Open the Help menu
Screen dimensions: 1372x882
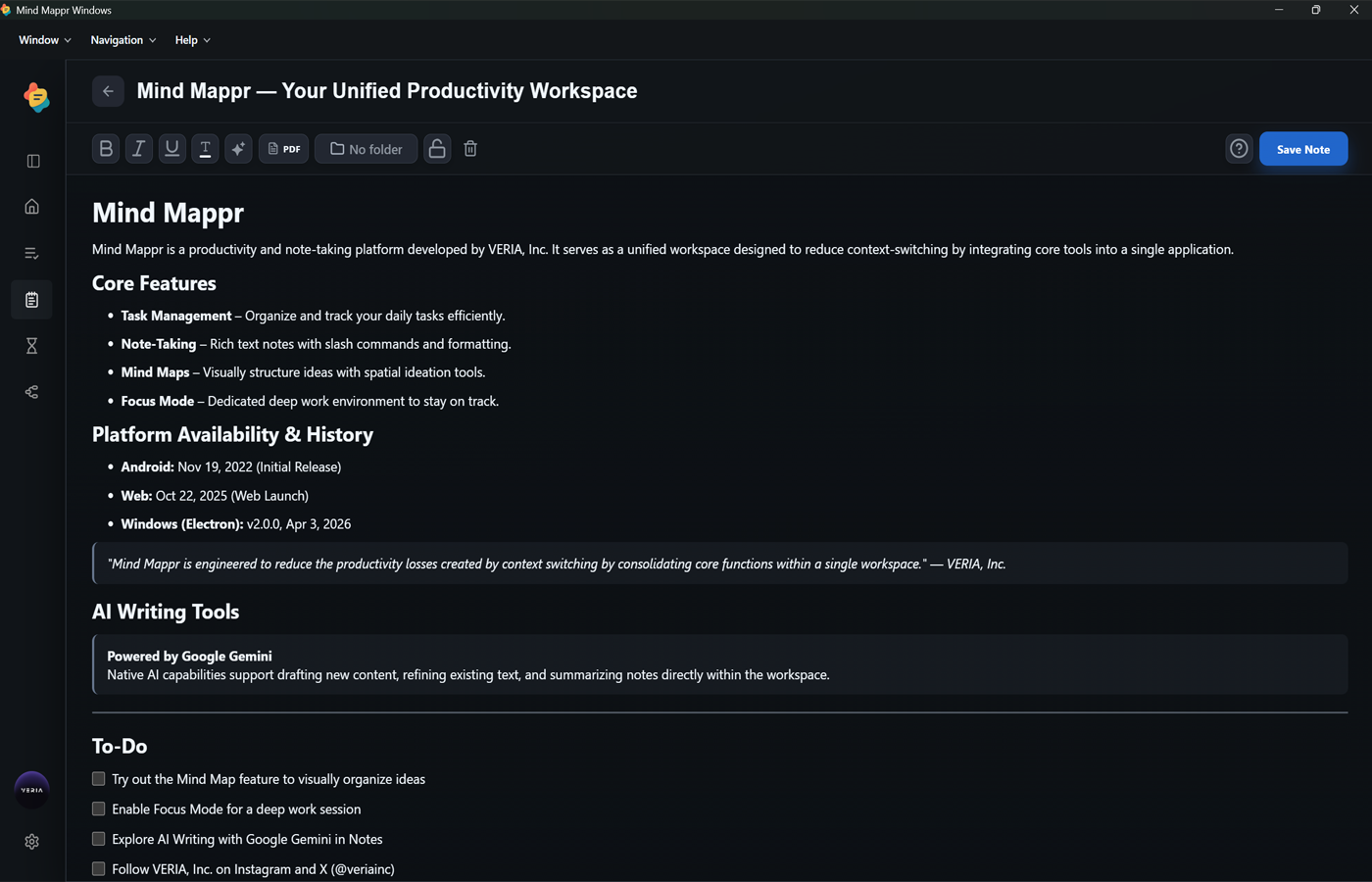tap(193, 40)
